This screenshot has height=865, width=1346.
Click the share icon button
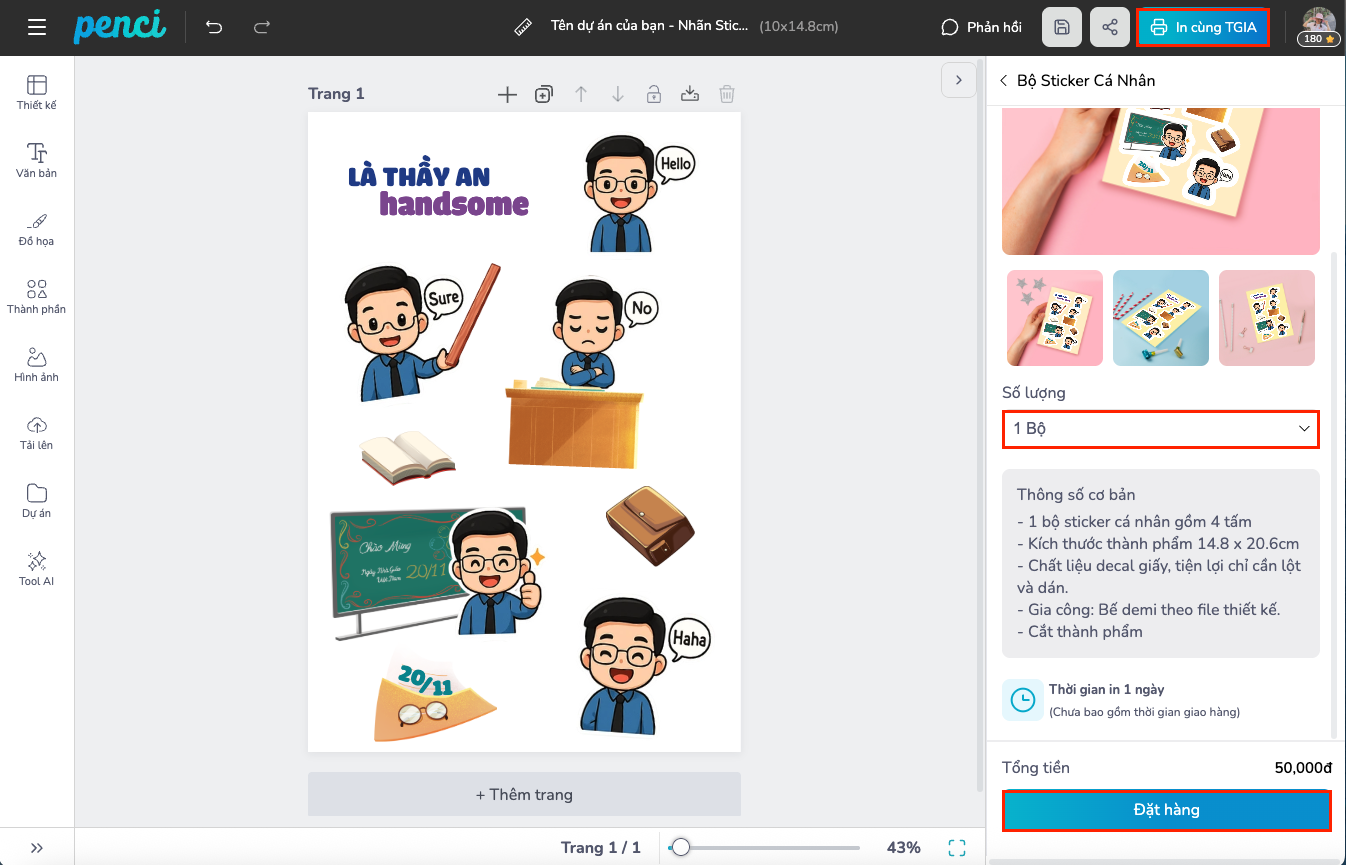(1110, 27)
